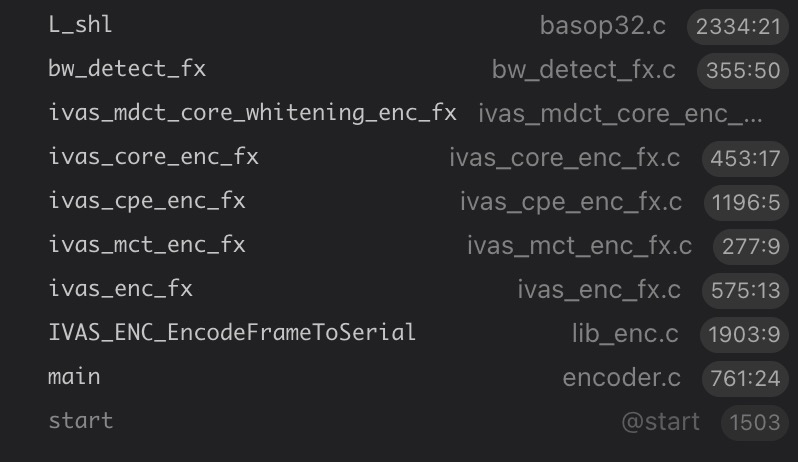Select the dimmed start frame
The image size is (798, 462).
point(80,421)
